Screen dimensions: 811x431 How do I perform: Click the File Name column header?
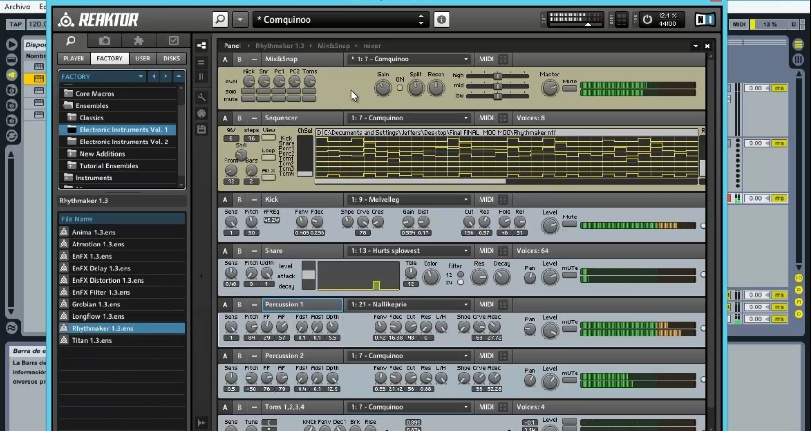click(122, 219)
